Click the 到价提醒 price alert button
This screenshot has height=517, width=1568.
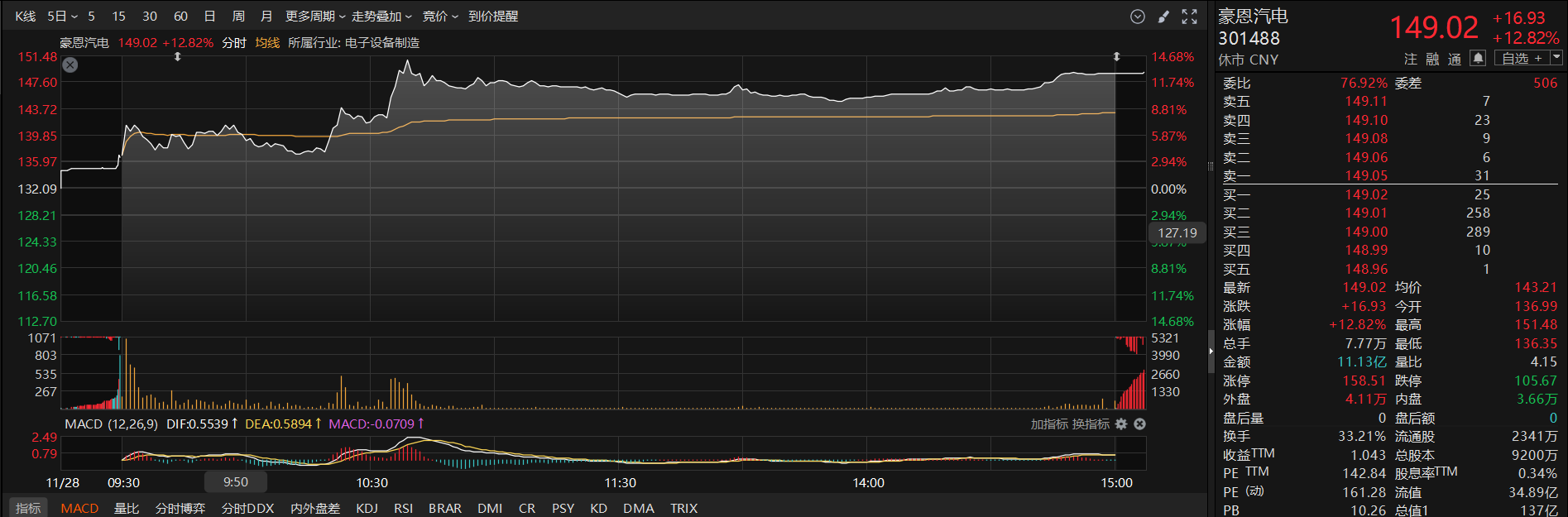click(x=493, y=17)
